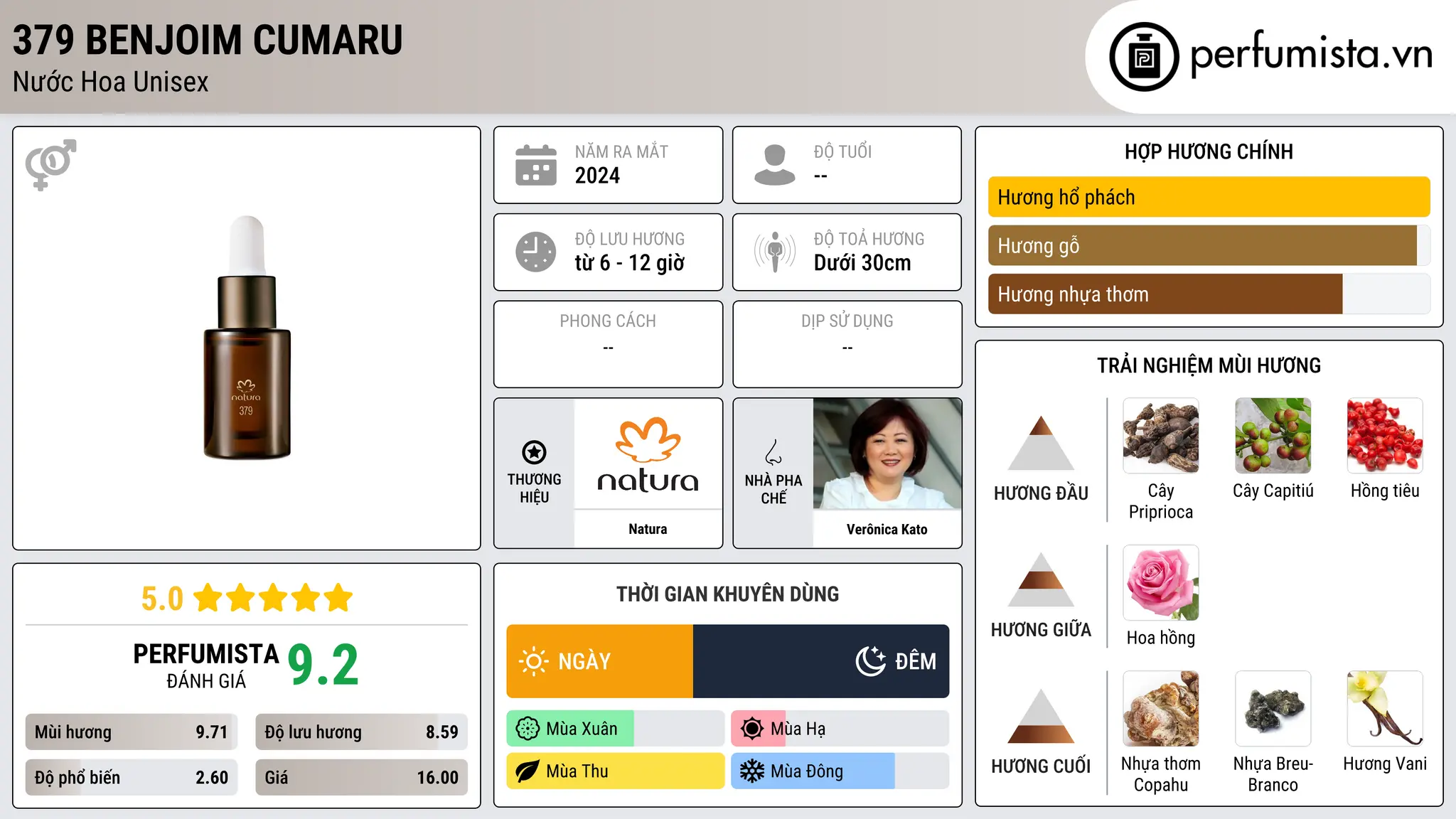Click the 5.0 user rating number
The height and width of the screenshot is (819, 1456).
[x=162, y=599]
